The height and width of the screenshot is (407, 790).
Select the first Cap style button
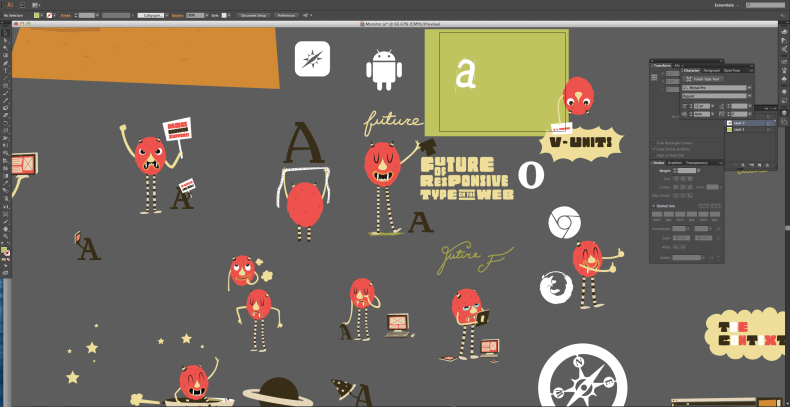coord(676,178)
